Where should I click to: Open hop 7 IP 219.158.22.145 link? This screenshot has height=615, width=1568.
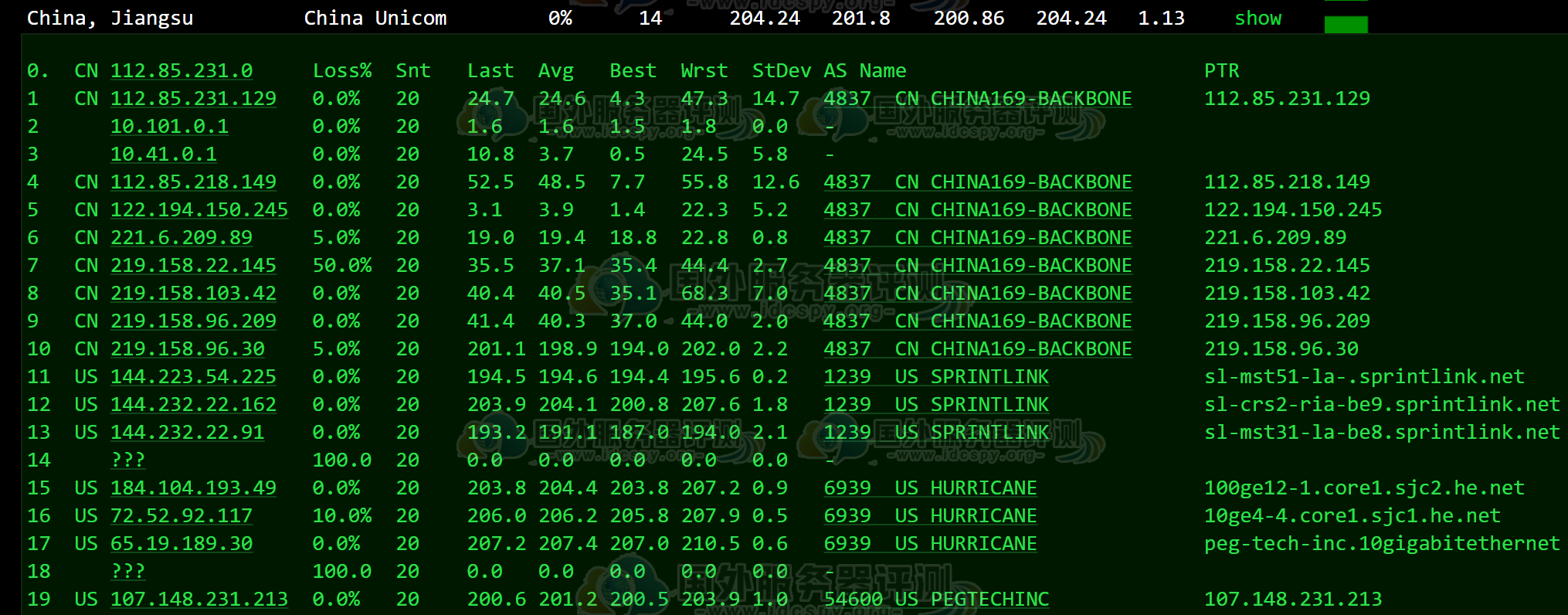tap(193, 265)
